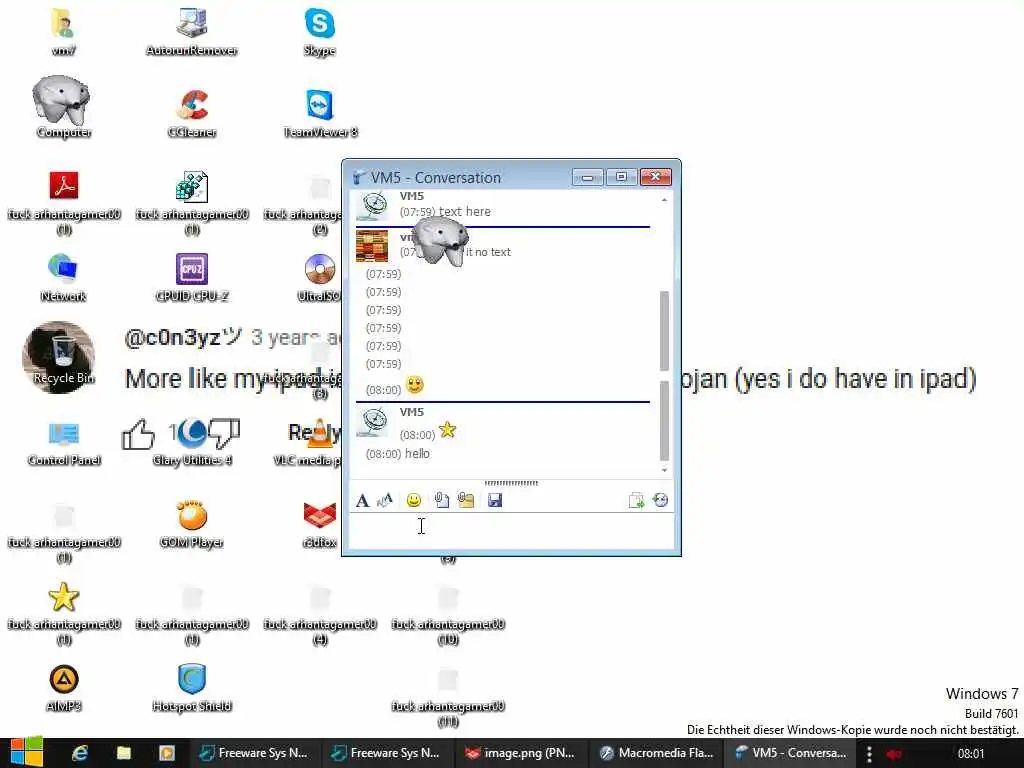Click the font size icon beside the A
Screen dimensions: 1024x768
385,500
